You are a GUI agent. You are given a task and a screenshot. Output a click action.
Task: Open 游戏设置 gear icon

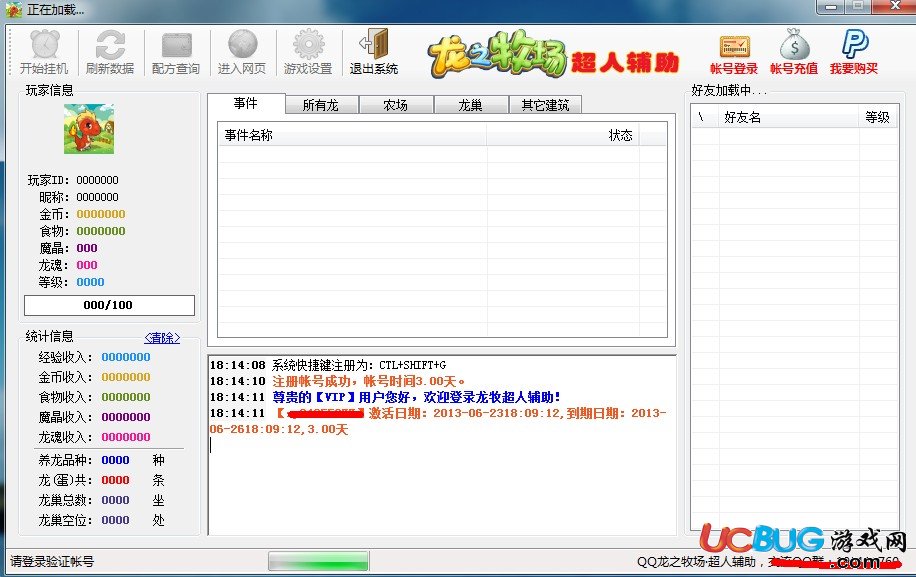pos(308,44)
